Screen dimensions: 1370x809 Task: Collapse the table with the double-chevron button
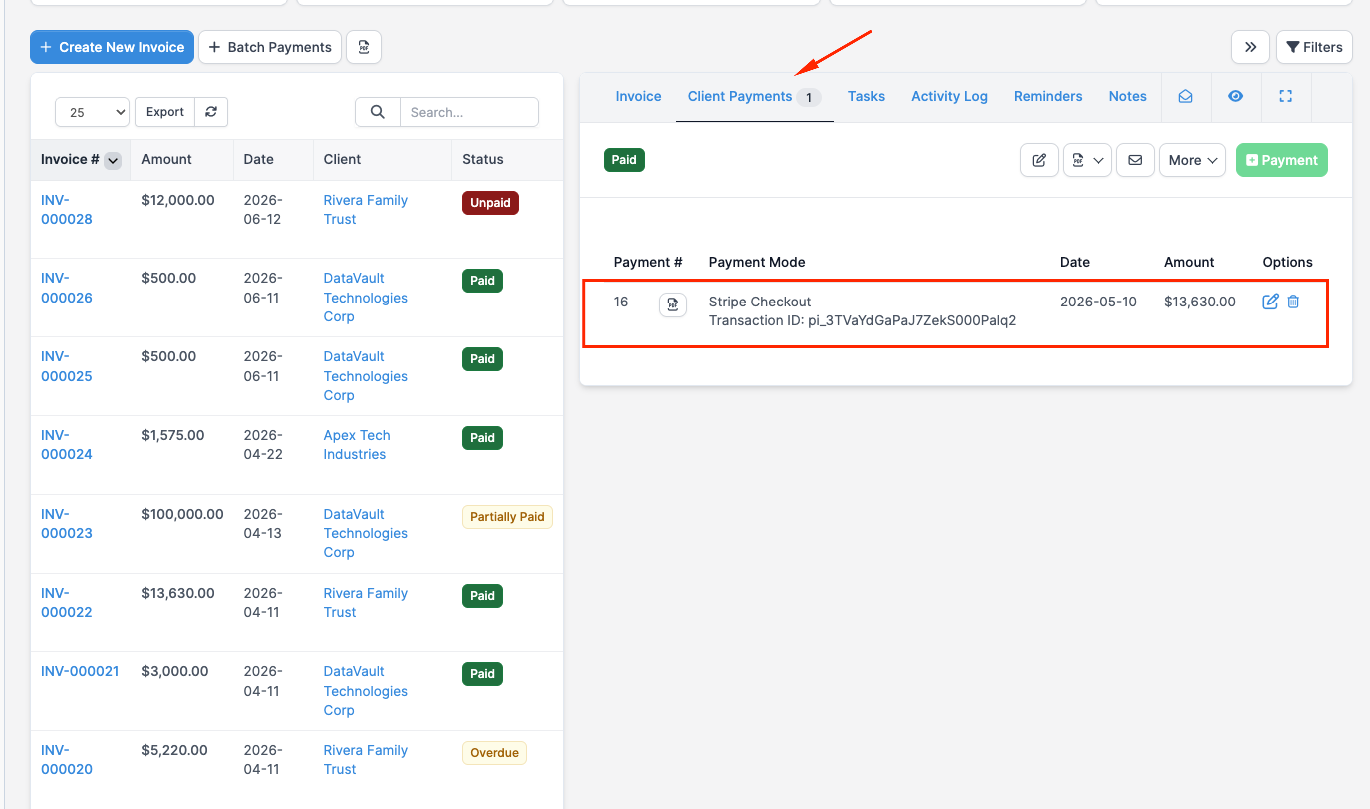click(x=1250, y=47)
